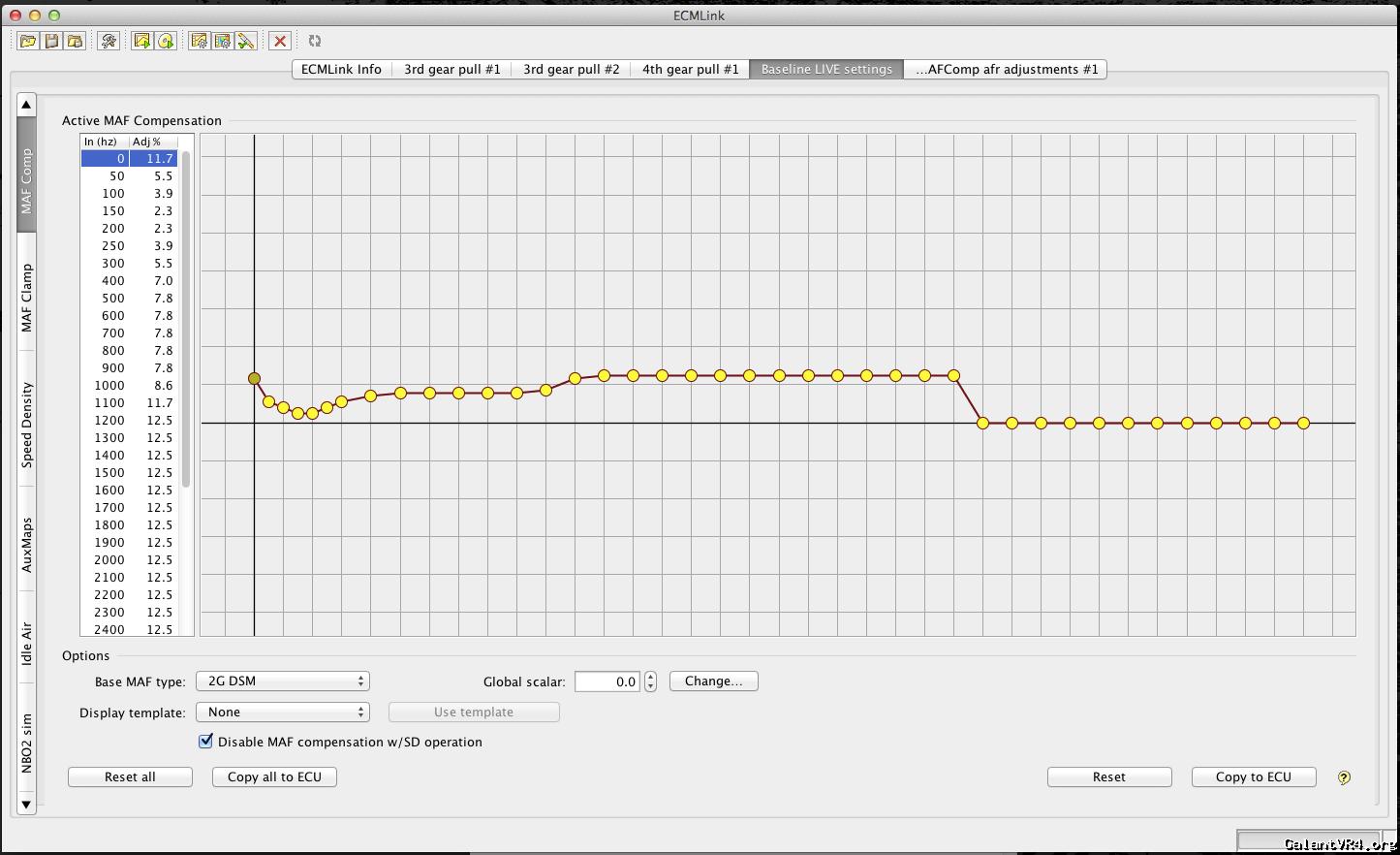Select the MAF Clamp side tab

27,298
